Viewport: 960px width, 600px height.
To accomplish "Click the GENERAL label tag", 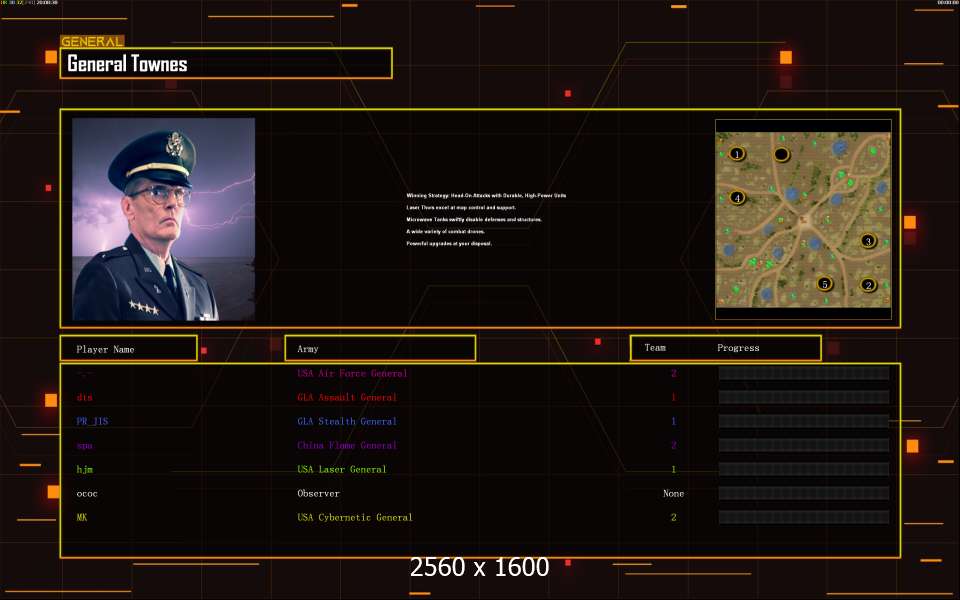I will (x=92, y=41).
